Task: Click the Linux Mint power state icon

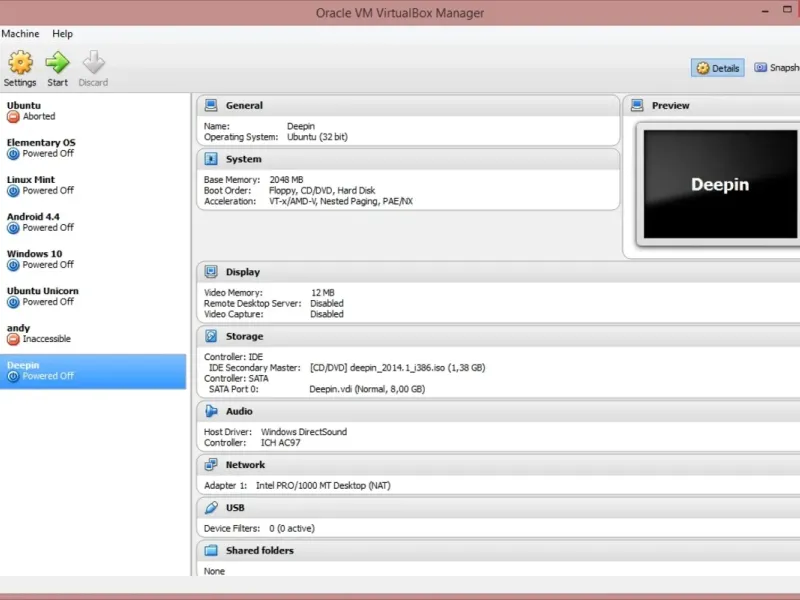Action: 13,191
